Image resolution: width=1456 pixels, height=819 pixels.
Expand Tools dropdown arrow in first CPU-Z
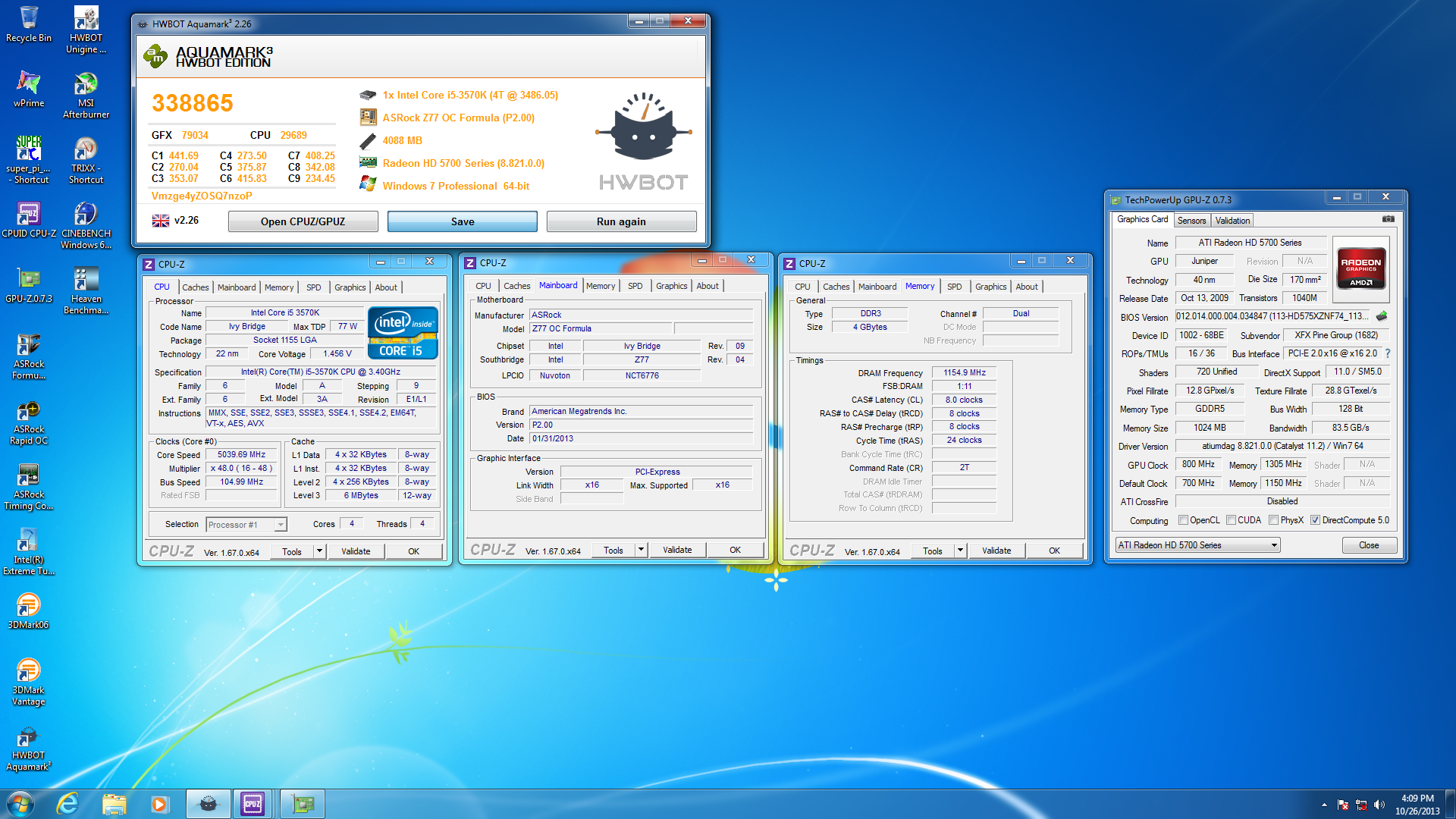pyautogui.click(x=320, y=551)
